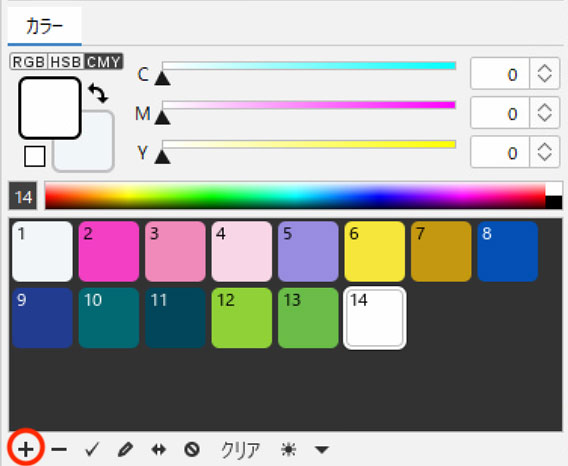Click the stepper arrows for C value
Screen dimensions: 568x466
(x=544, y=74)
